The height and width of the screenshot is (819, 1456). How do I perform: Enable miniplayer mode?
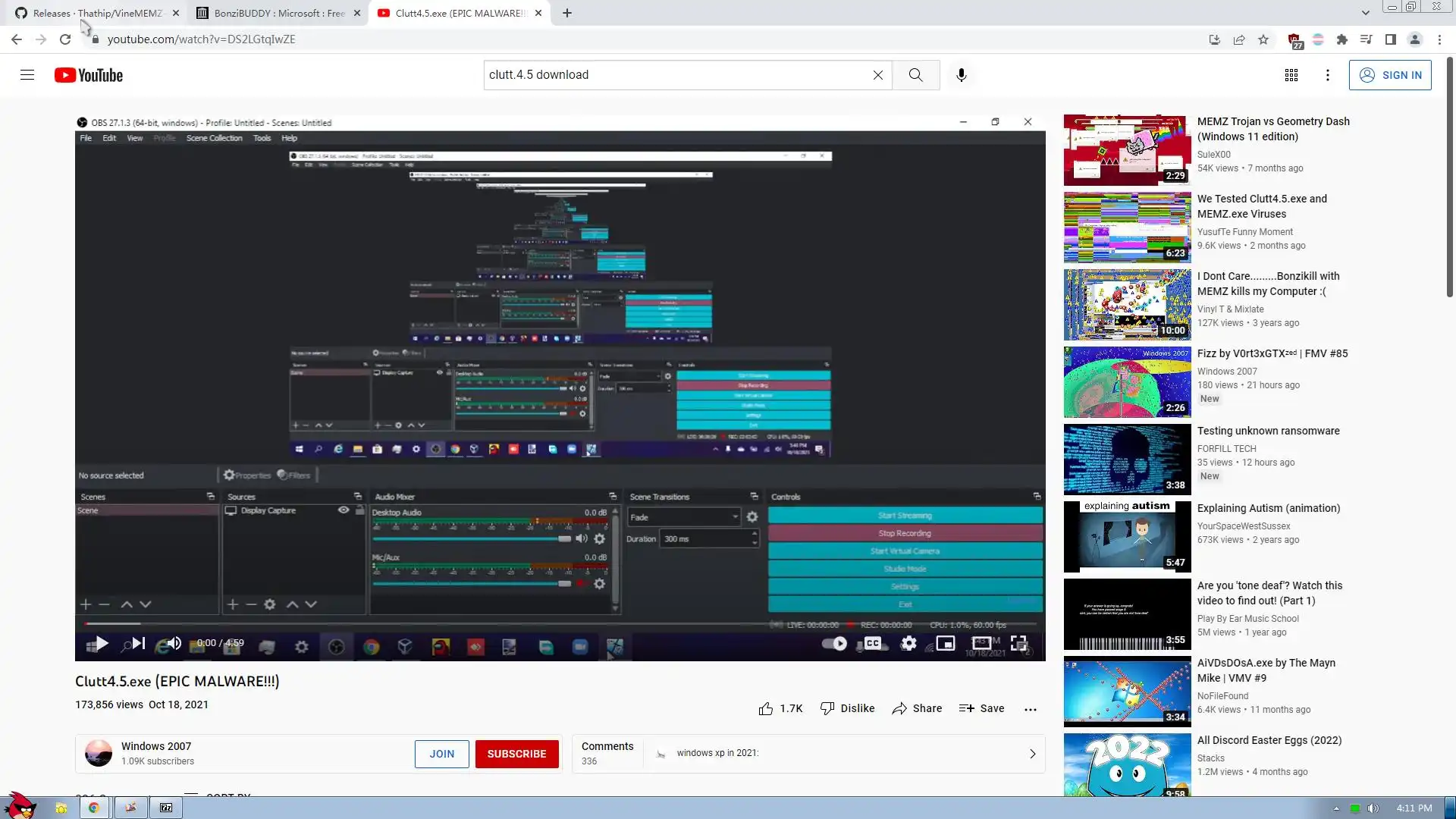(x=945, y=644)
